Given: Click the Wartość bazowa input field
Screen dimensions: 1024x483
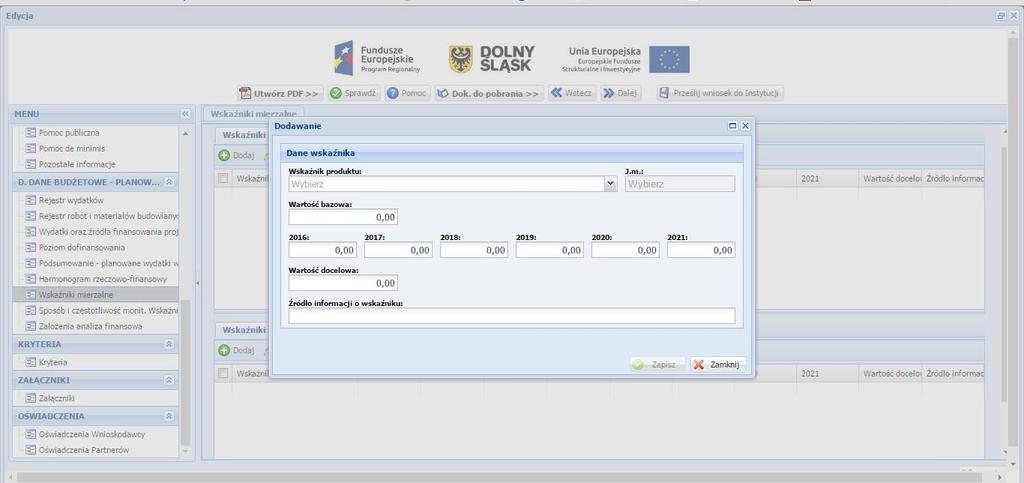Looking at the screenshot, I should (x=343, y=217).
